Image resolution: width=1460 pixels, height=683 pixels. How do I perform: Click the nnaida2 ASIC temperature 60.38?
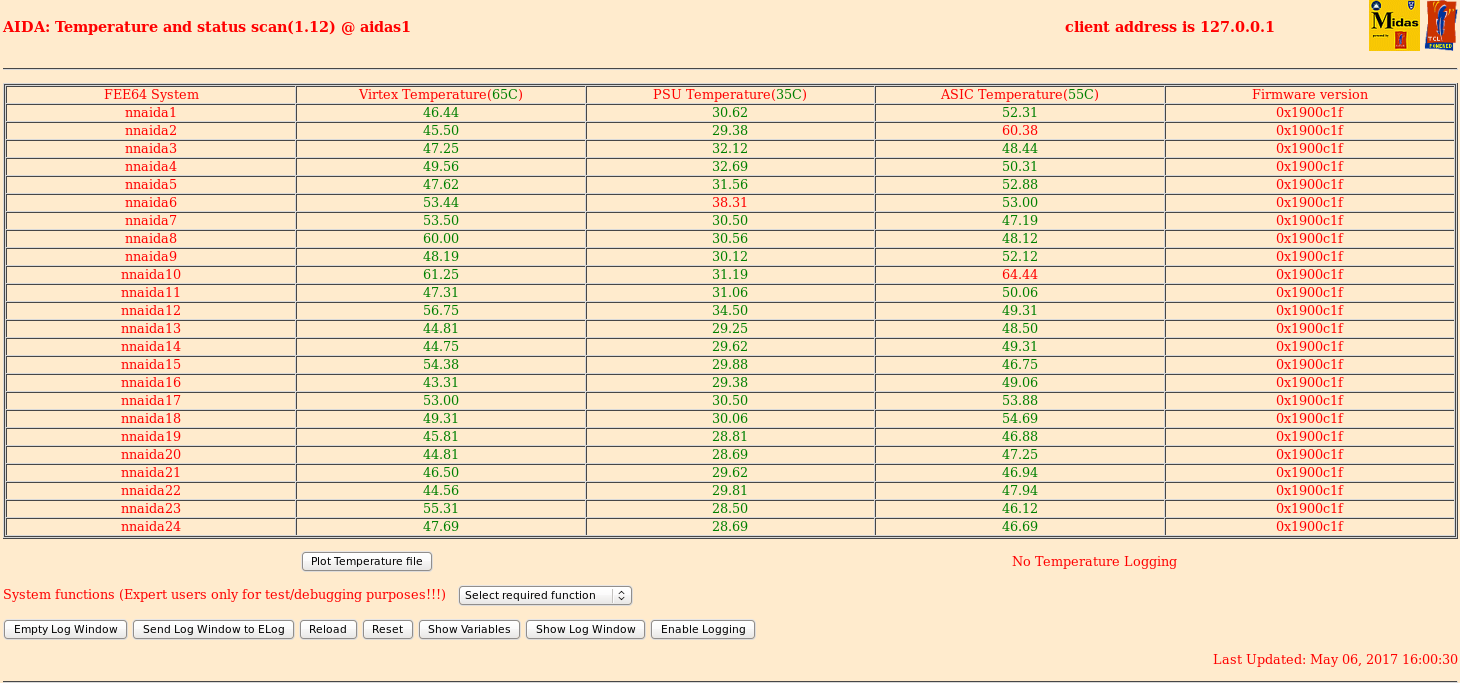(x=1019, y=131)
